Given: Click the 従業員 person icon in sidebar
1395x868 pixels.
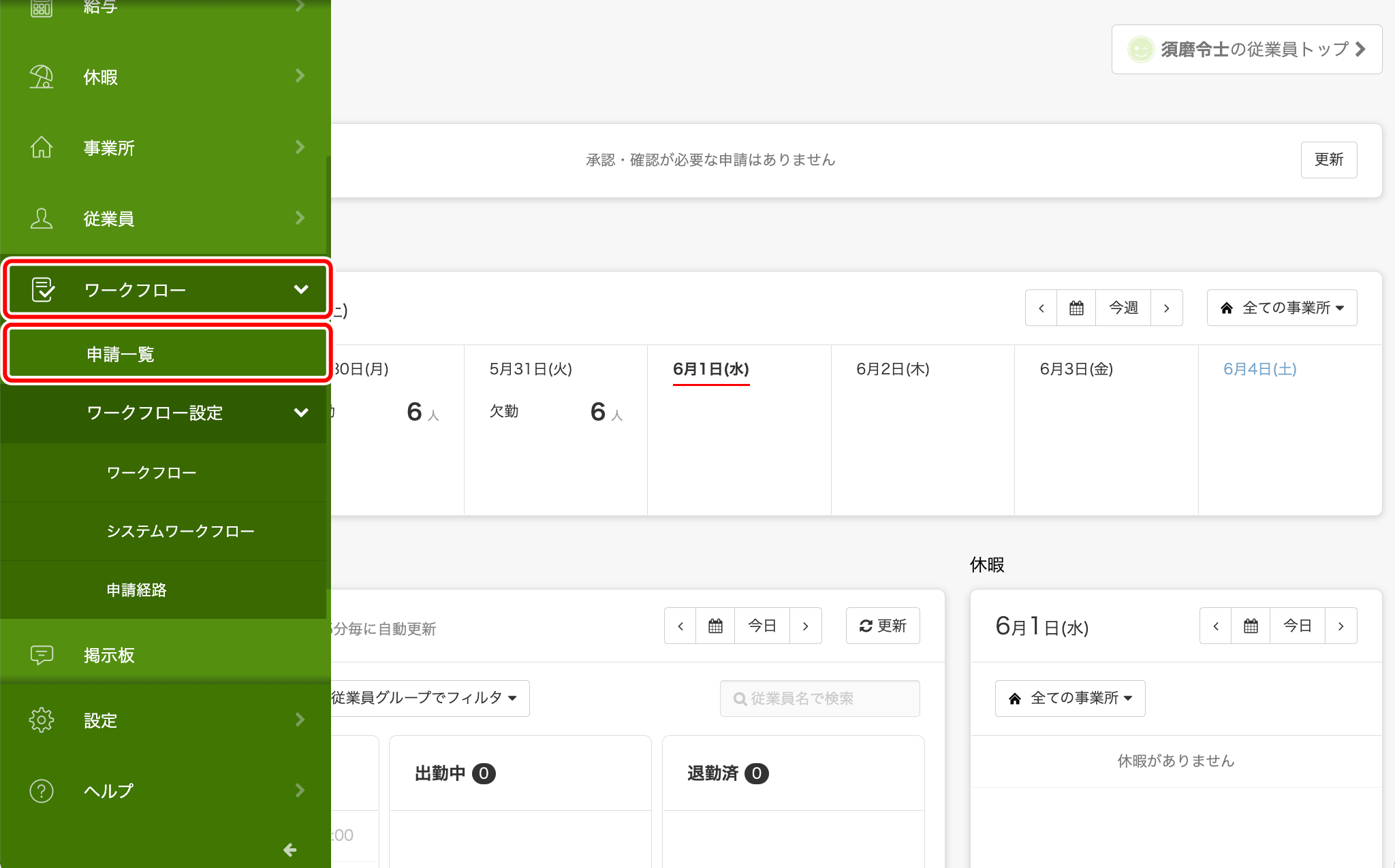Looking at the screenshot, I should pyautogui.click(x=42, y=218).
